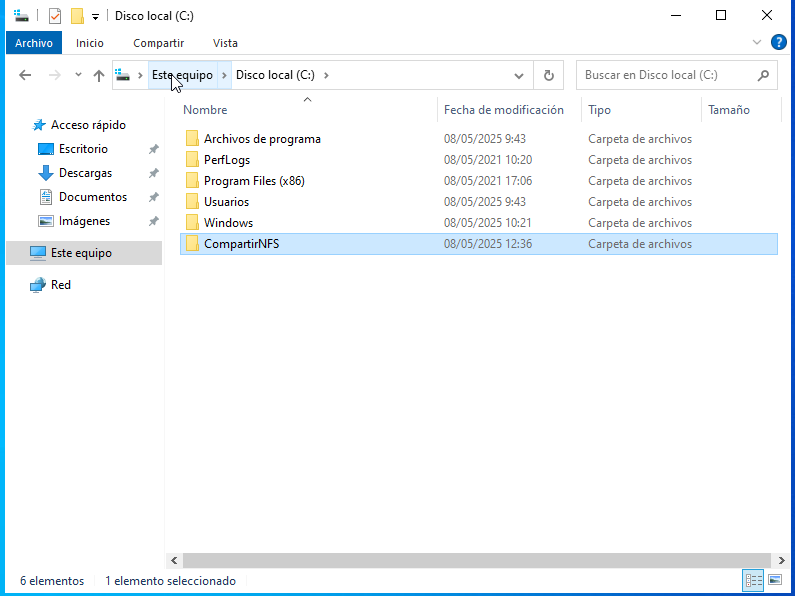Click Este equipo in the address breadcrumb

point(182,75)
